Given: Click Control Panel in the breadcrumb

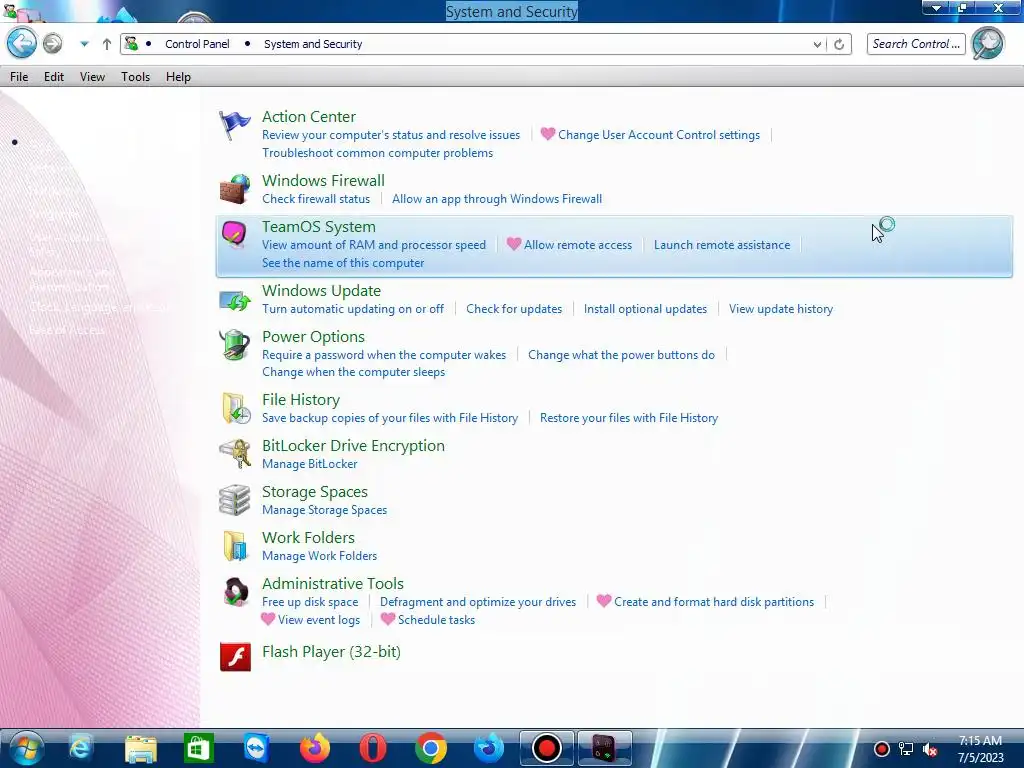Looking at the screenshot, I should click(x=197, y=44).
